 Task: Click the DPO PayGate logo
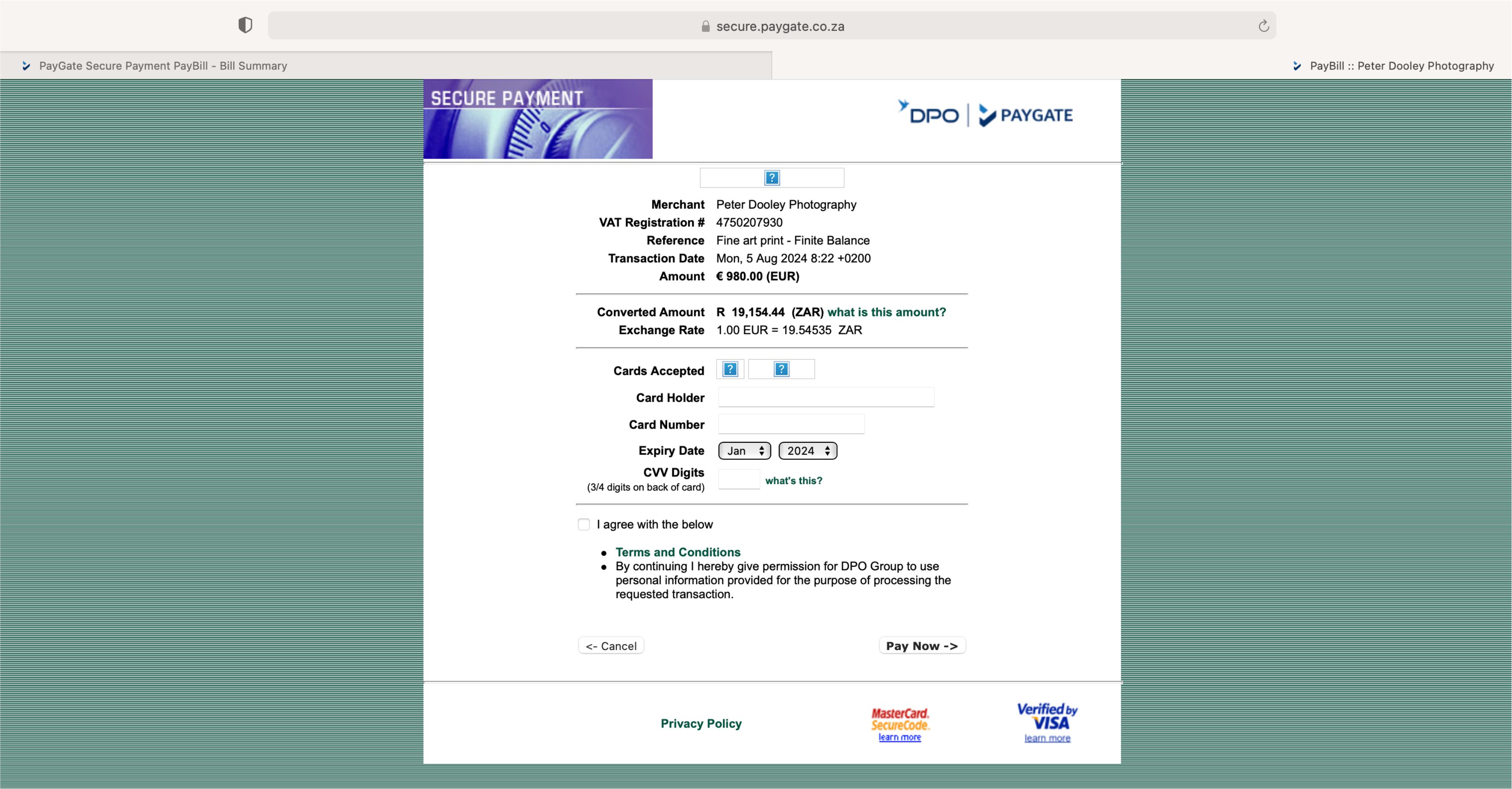pos(985,114)
